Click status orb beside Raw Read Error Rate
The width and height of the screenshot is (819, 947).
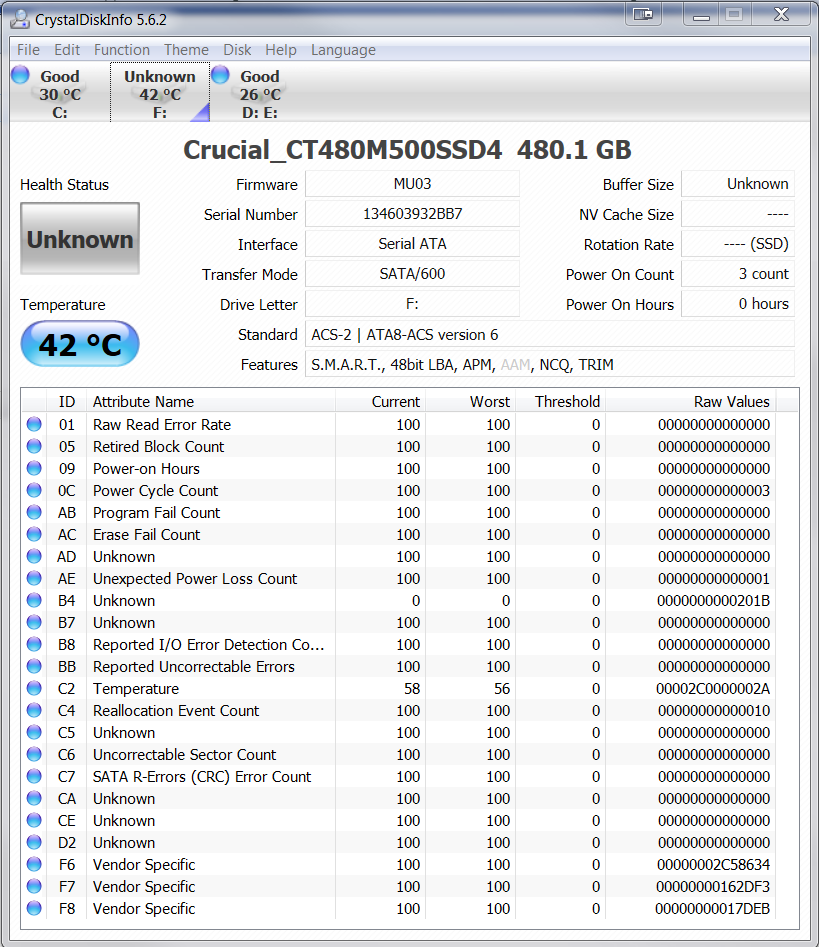[x=35, y=424]
